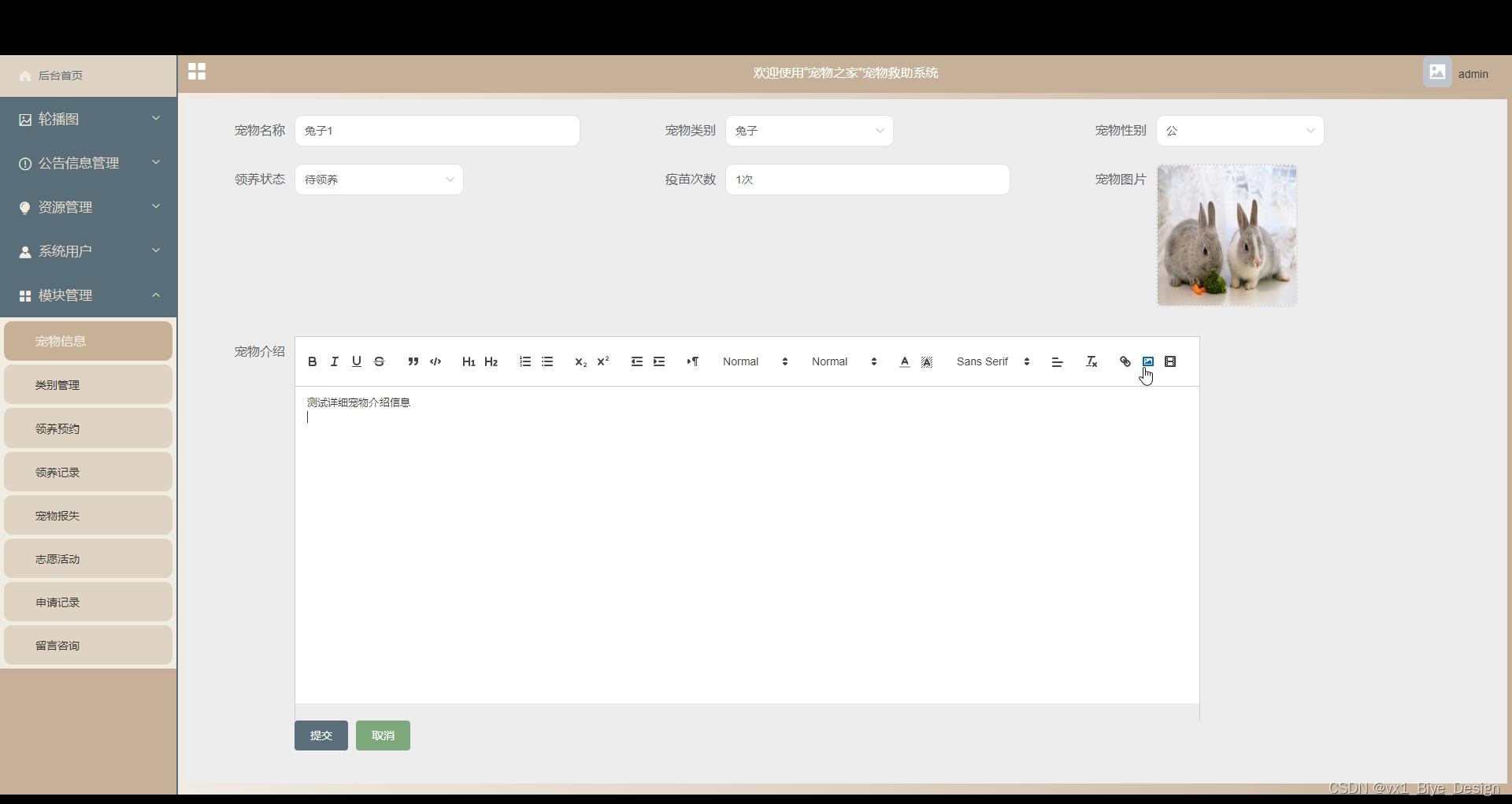Toggle italic formatting in editor

(x=335, y=361)
